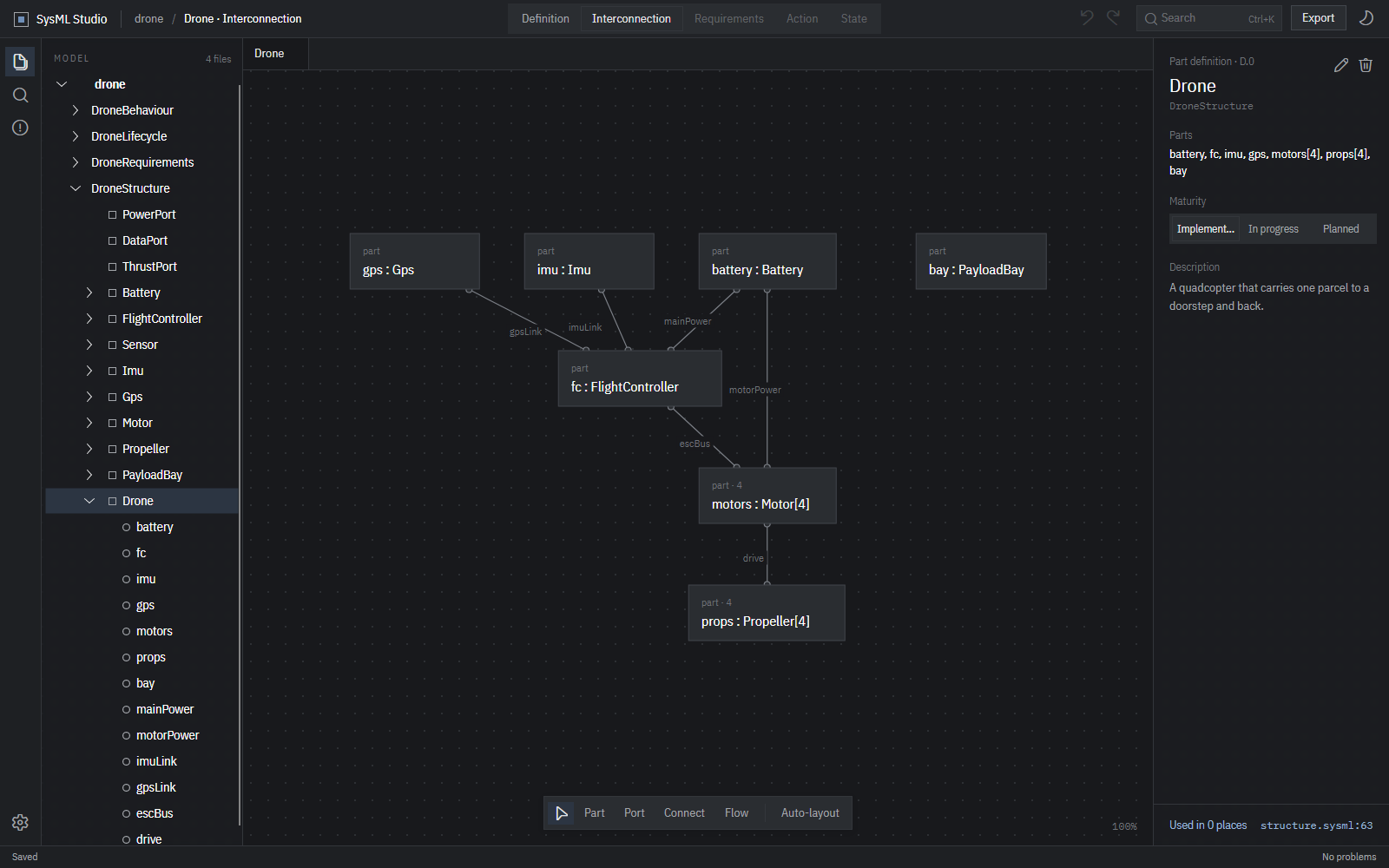This screenshot has width=1389, height=868.
Task: Open settings gear icon
Action: (x=20, y=822)
